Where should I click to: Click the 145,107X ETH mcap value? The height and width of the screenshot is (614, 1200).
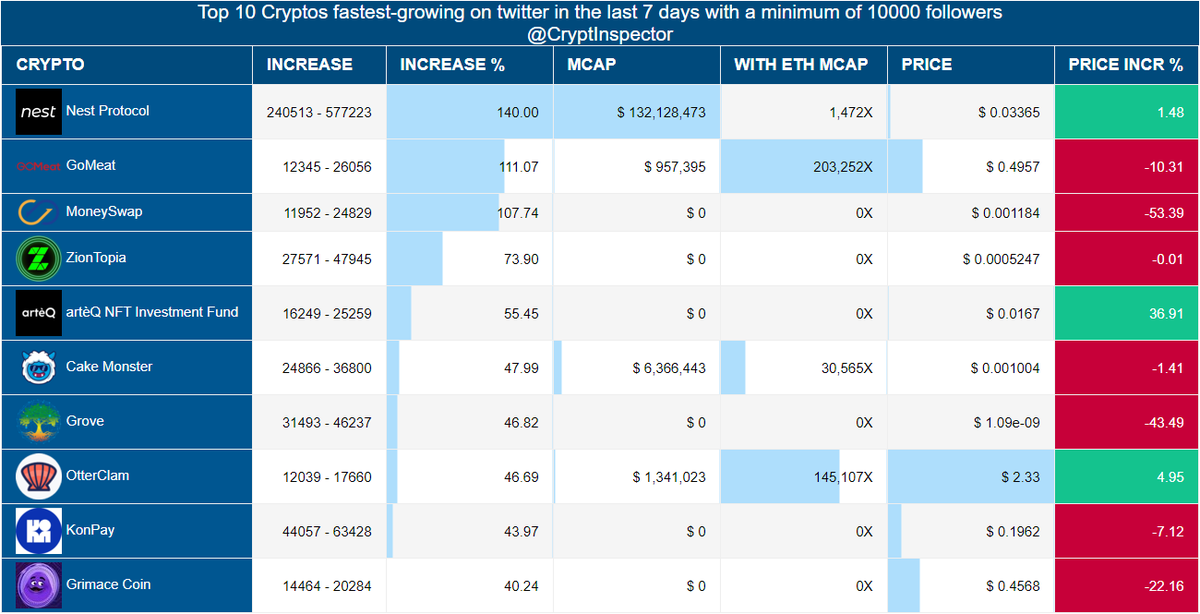pyautogui.click(x=804, y=477)
